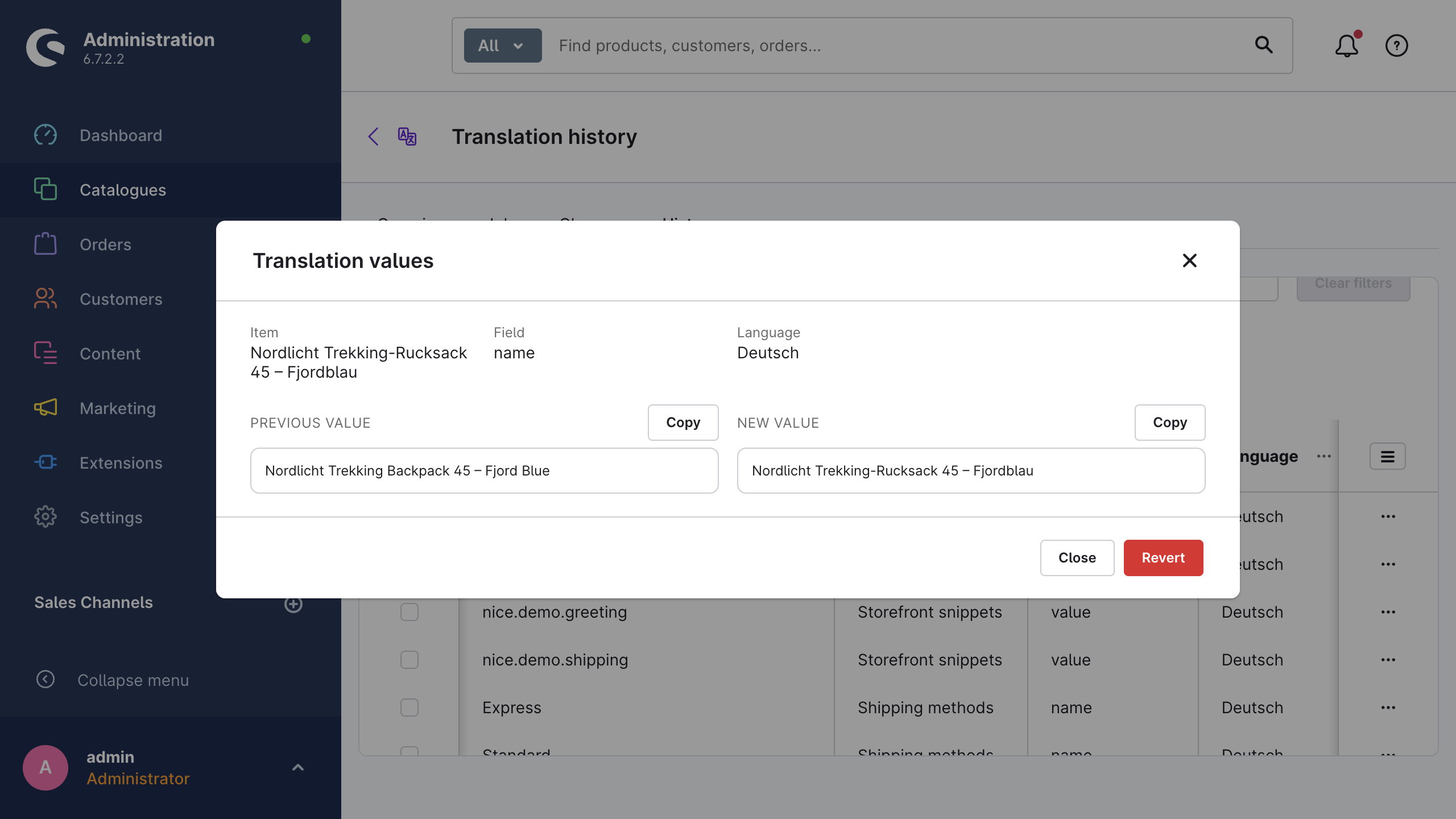Open the grid column settings list icon
Screen dimensions: 1456x819
tap(1388, 456)
